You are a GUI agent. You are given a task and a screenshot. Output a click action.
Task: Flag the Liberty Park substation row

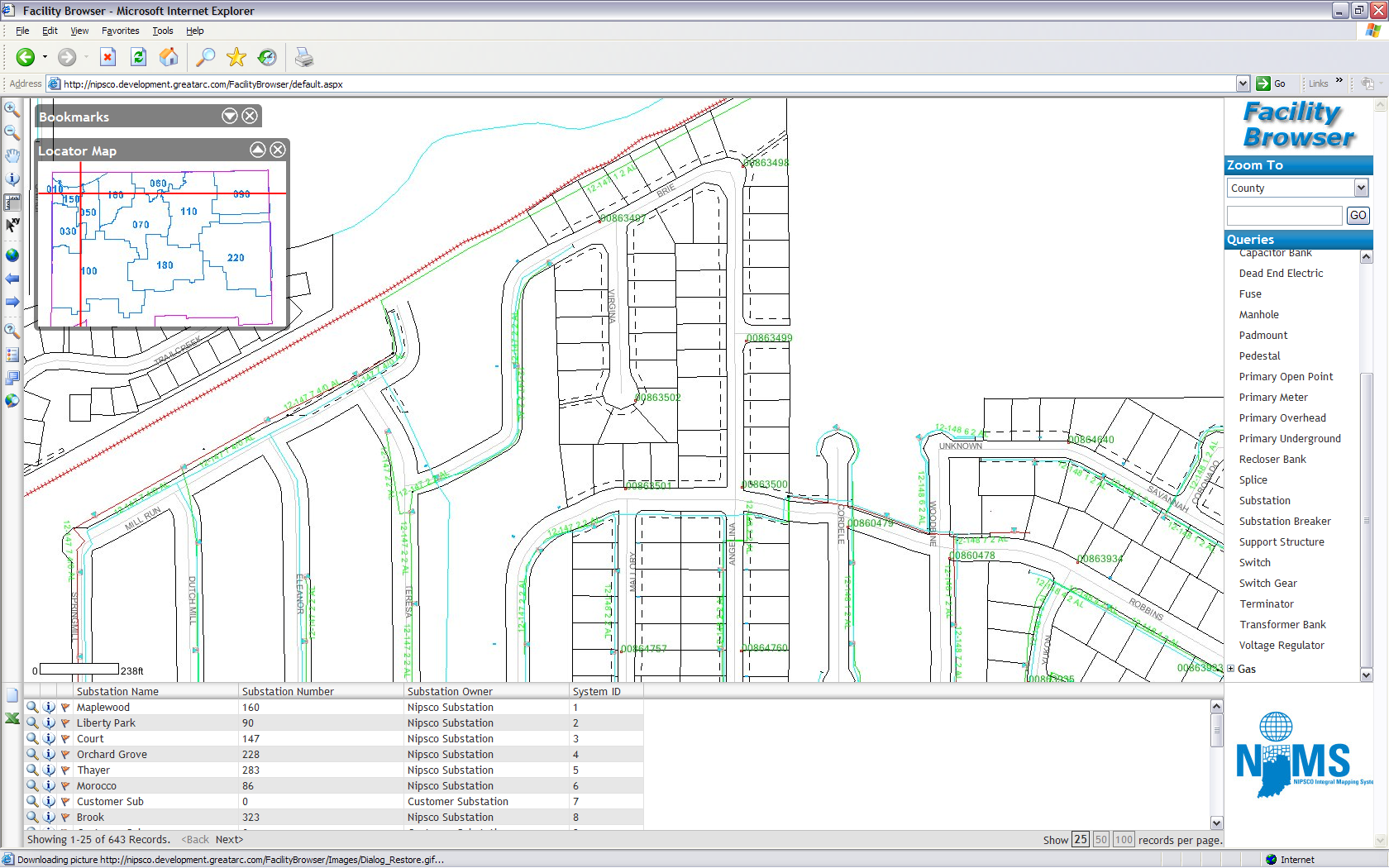click(65, 723)
